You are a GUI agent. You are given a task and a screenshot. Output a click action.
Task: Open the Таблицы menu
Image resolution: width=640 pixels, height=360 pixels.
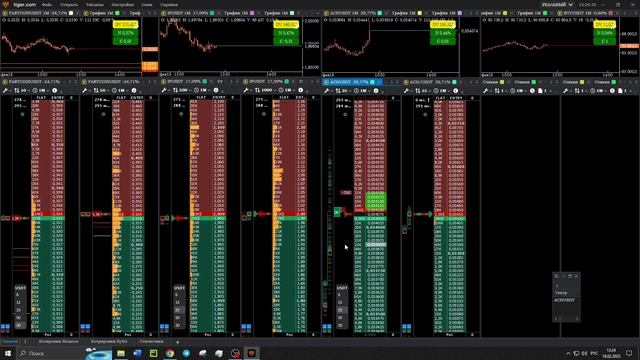pyautogui.click(x=95, y=5)
